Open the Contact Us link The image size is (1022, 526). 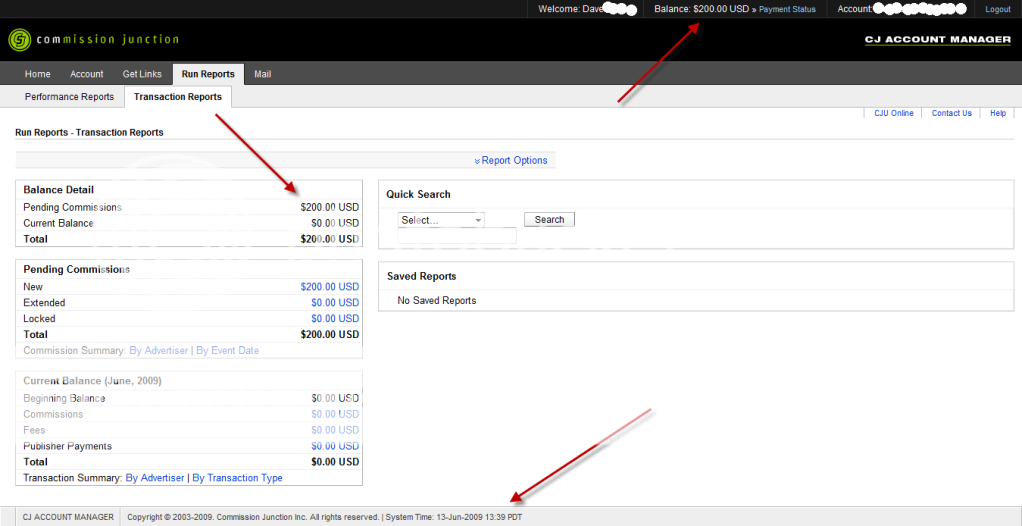click(952, 113)
